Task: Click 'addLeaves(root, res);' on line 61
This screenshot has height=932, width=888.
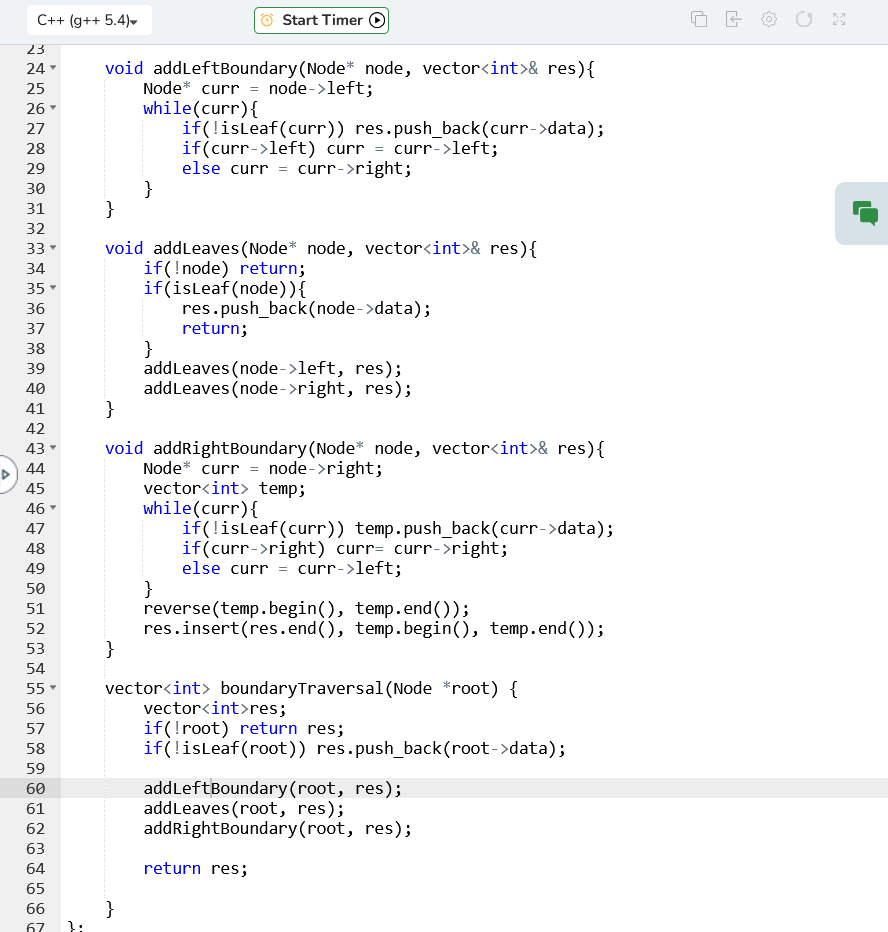Action: pyautogui.click(x=244, y=809)
